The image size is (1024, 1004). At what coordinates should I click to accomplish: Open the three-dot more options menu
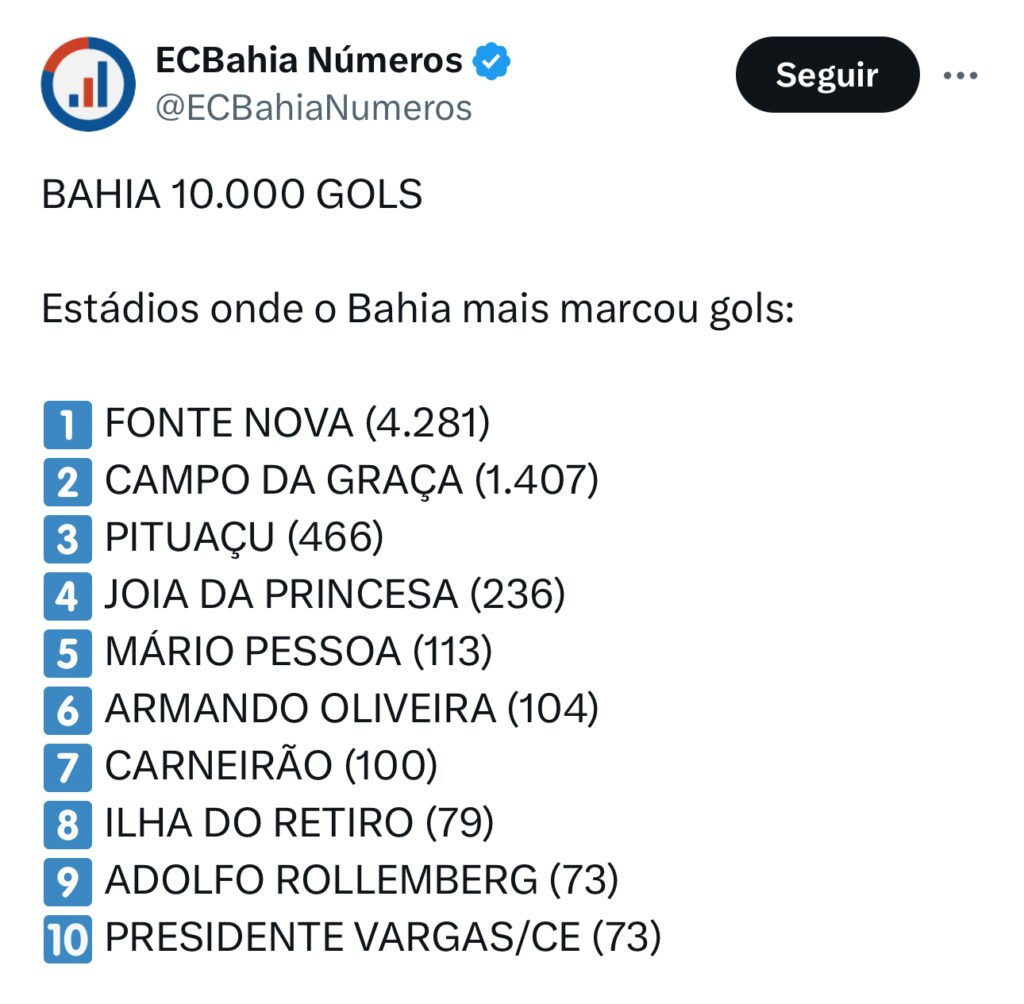[960, 76]
